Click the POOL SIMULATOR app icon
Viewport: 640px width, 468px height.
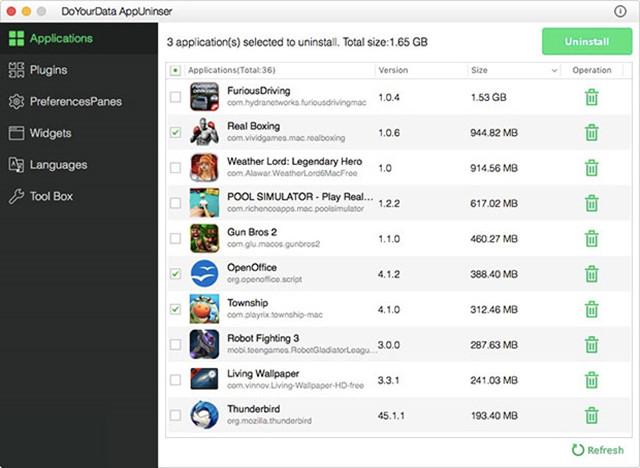point(204,203)
